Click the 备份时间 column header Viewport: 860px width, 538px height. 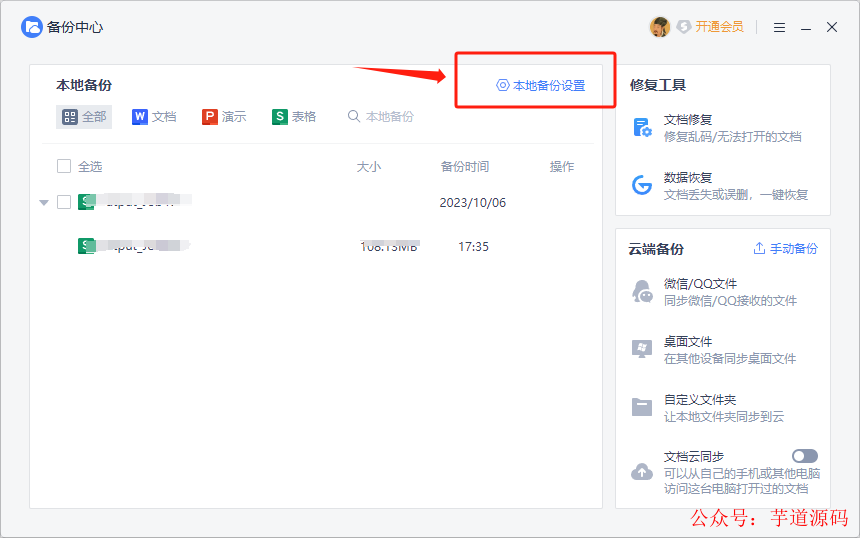pyautogui.click(x=465, y=167)
